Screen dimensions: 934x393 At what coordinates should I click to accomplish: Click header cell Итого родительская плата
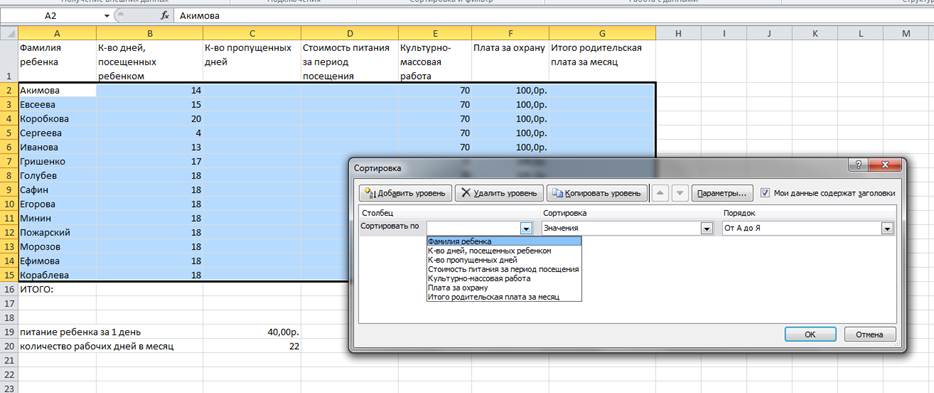[x=602, y=61]
